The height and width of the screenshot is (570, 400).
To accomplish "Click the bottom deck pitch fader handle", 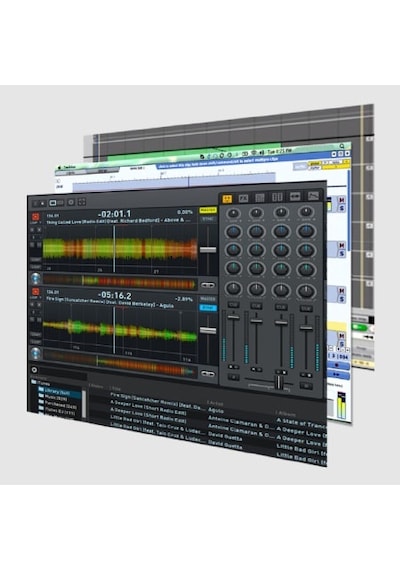I will coord(208,330).
